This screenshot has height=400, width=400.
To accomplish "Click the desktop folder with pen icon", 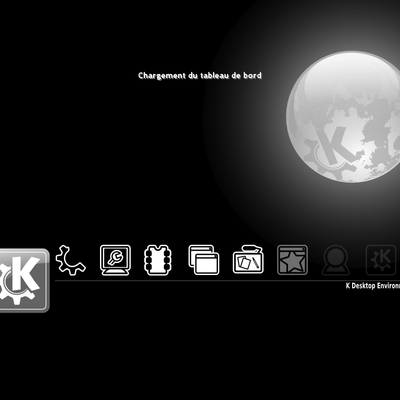I will pos(248,260).
